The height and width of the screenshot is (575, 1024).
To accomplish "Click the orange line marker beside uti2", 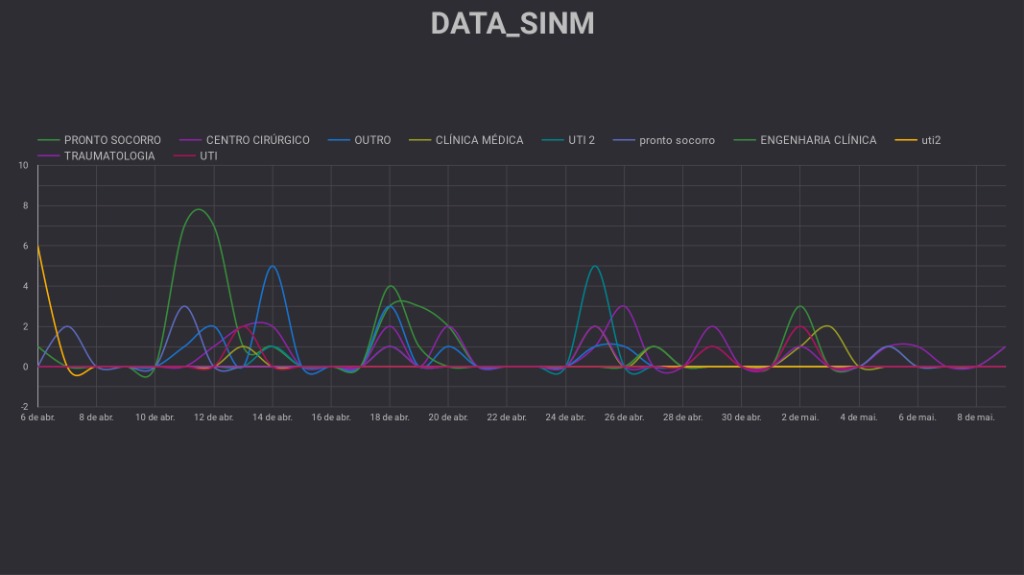I will click(905, 140).
